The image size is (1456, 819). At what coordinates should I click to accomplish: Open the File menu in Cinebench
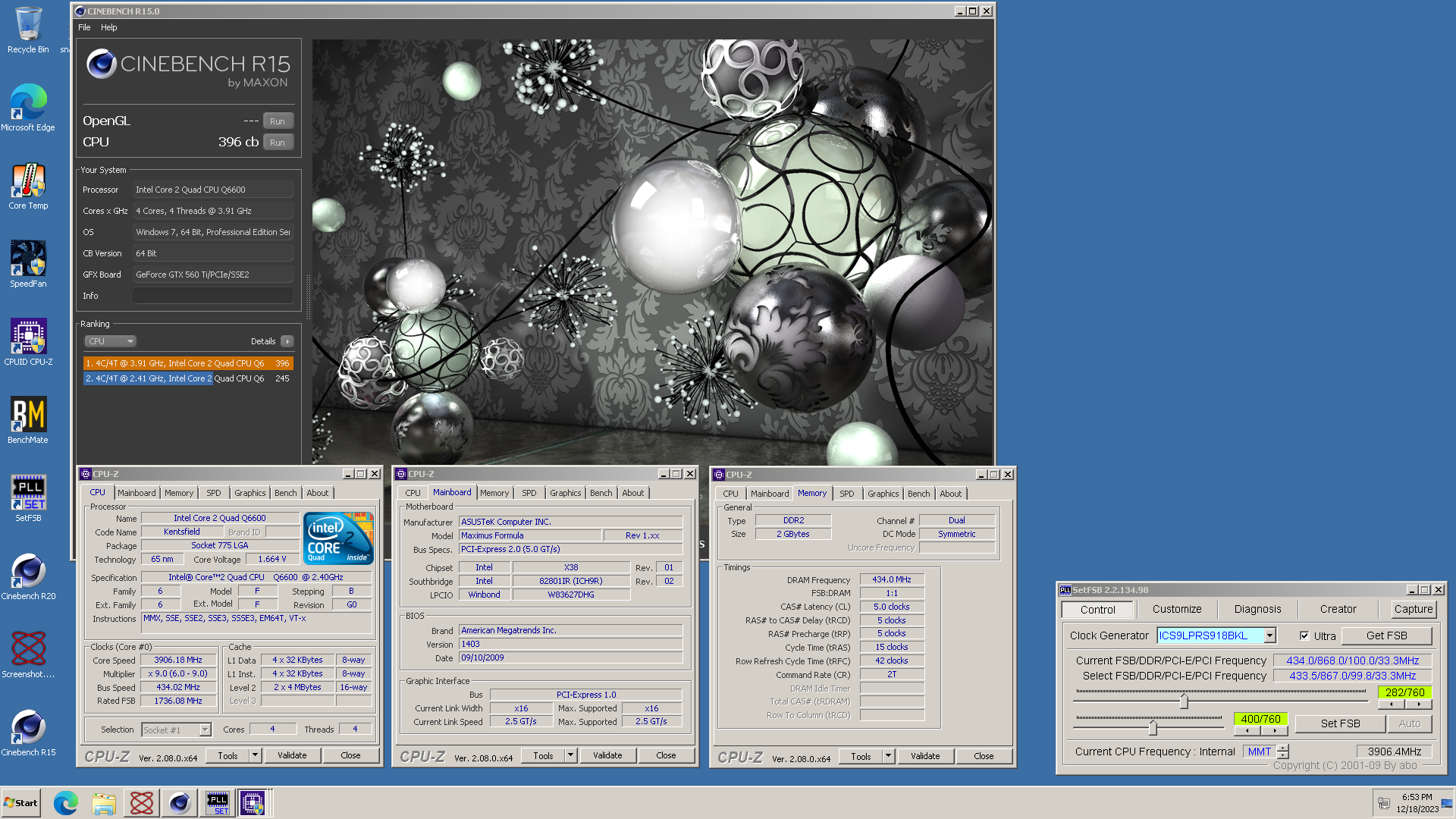coord(84,27)
